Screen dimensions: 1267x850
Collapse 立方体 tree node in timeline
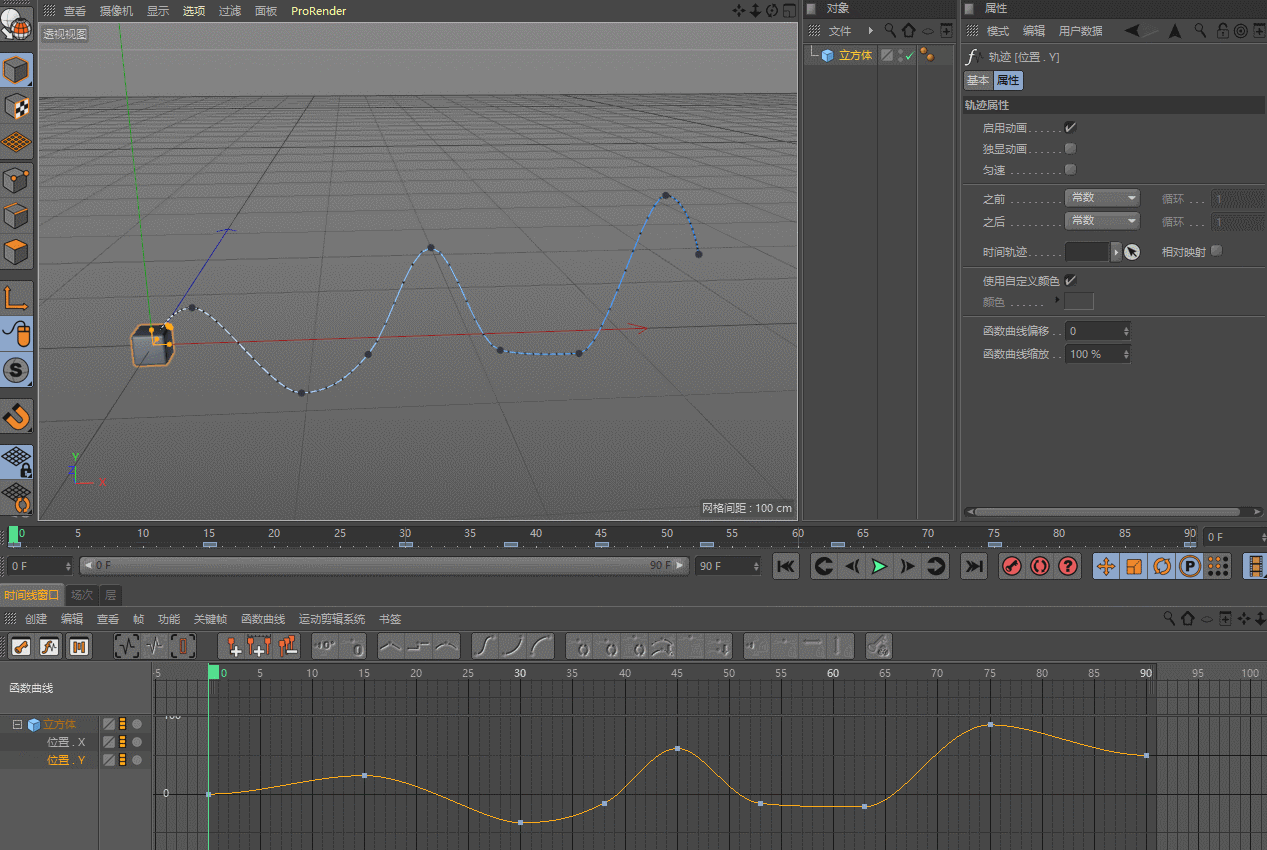[17, 724]
